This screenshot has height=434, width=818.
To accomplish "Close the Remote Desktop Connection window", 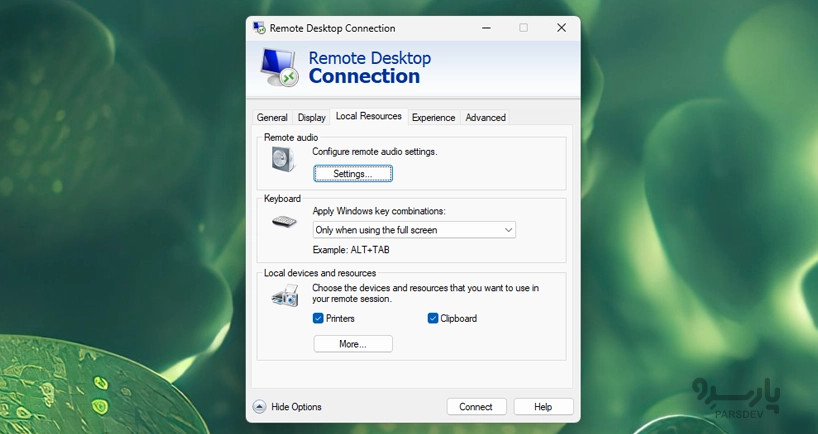I will 561,28.
